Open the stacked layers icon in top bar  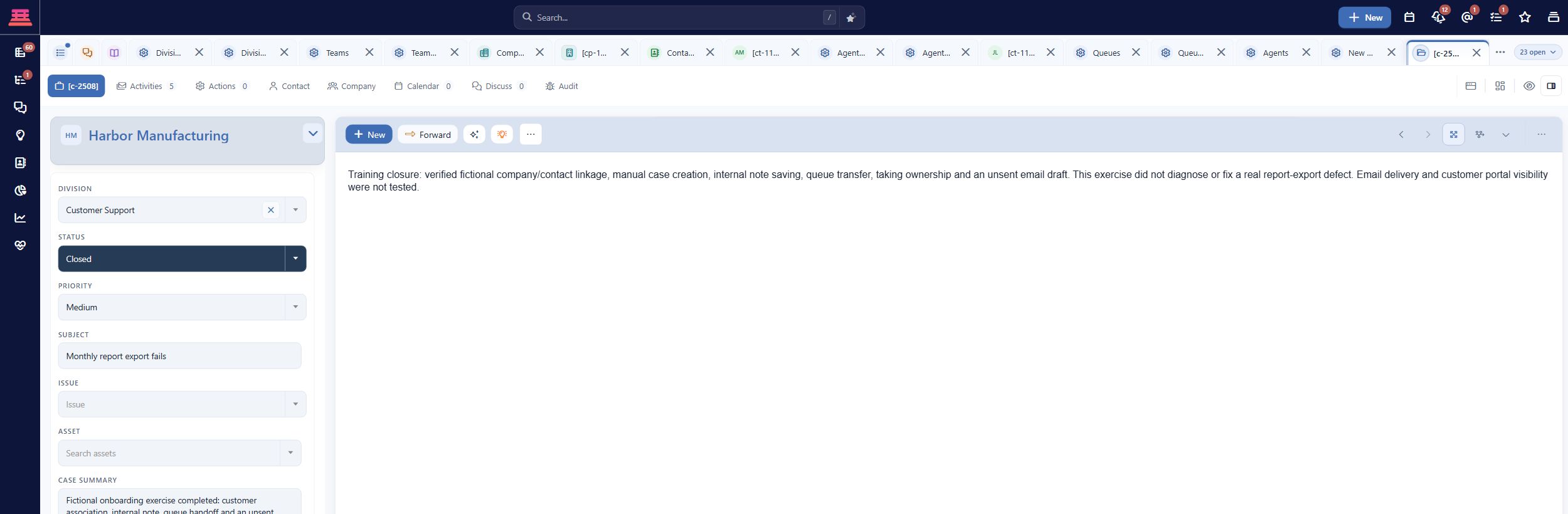[x=1554, y=18]
